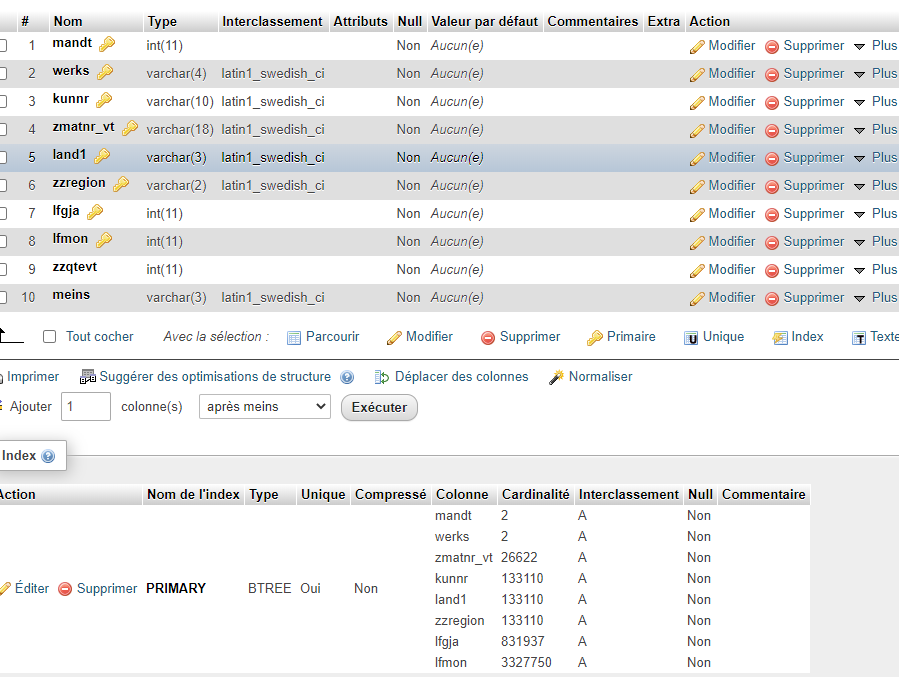
Task: Tick the checkbox for the land1 row
Action: [x=3, y=157]
